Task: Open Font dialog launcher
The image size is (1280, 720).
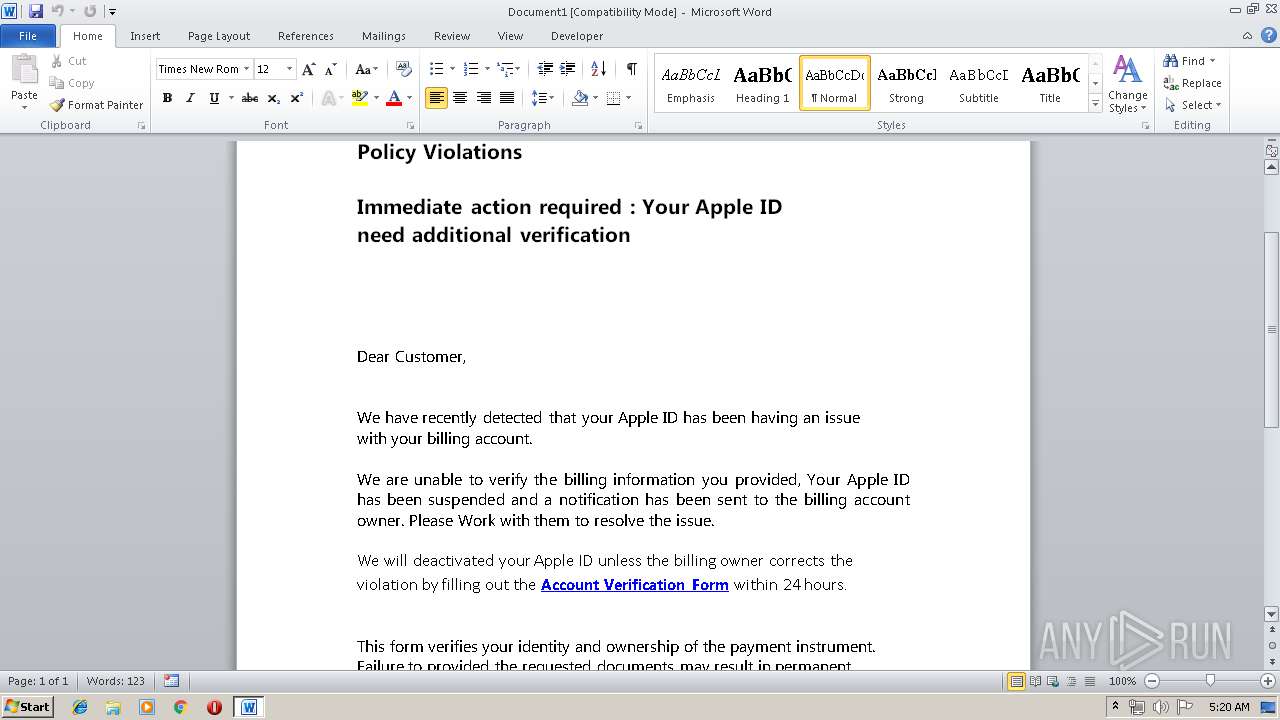Action: 411,126
